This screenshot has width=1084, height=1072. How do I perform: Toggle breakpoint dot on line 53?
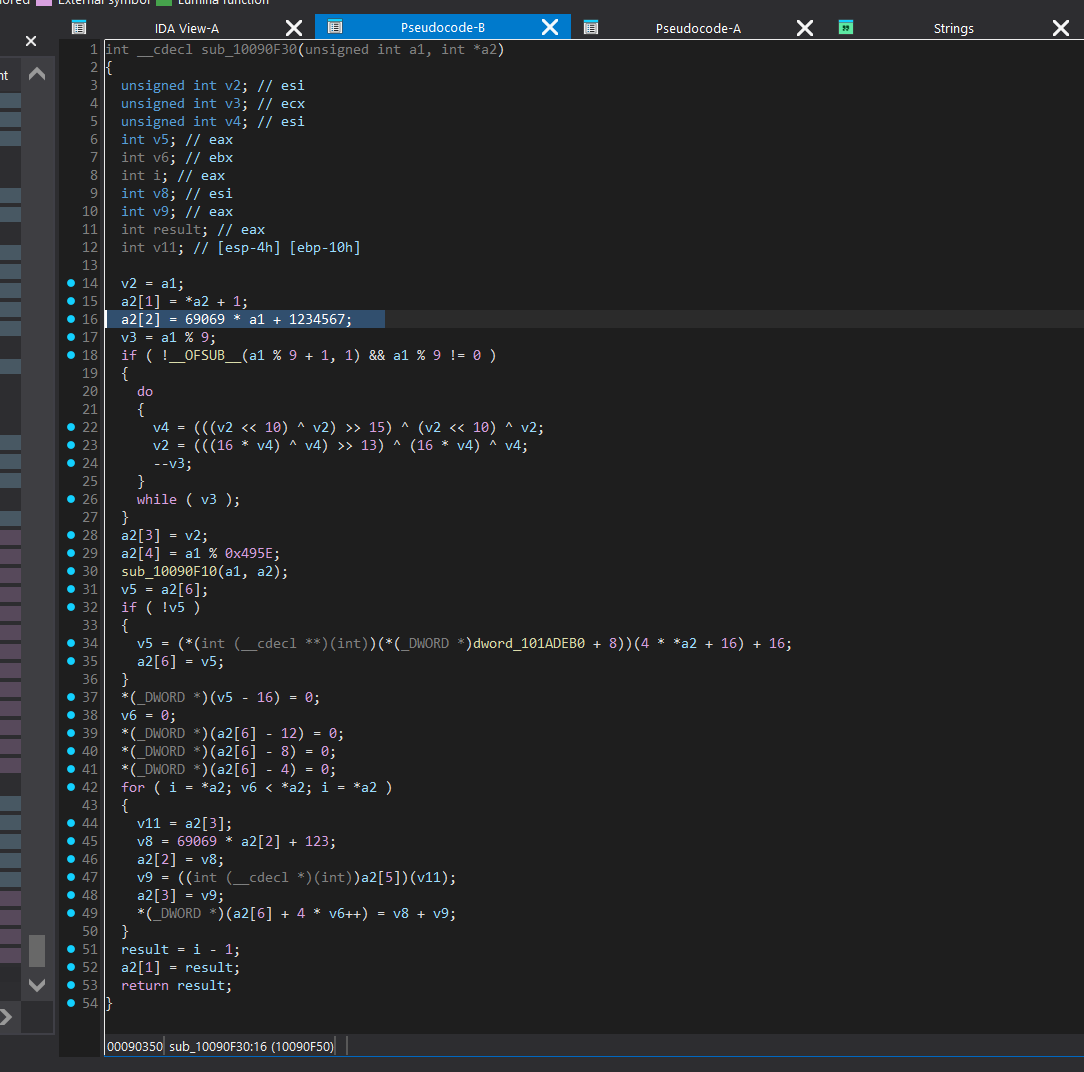click(71, 985)
